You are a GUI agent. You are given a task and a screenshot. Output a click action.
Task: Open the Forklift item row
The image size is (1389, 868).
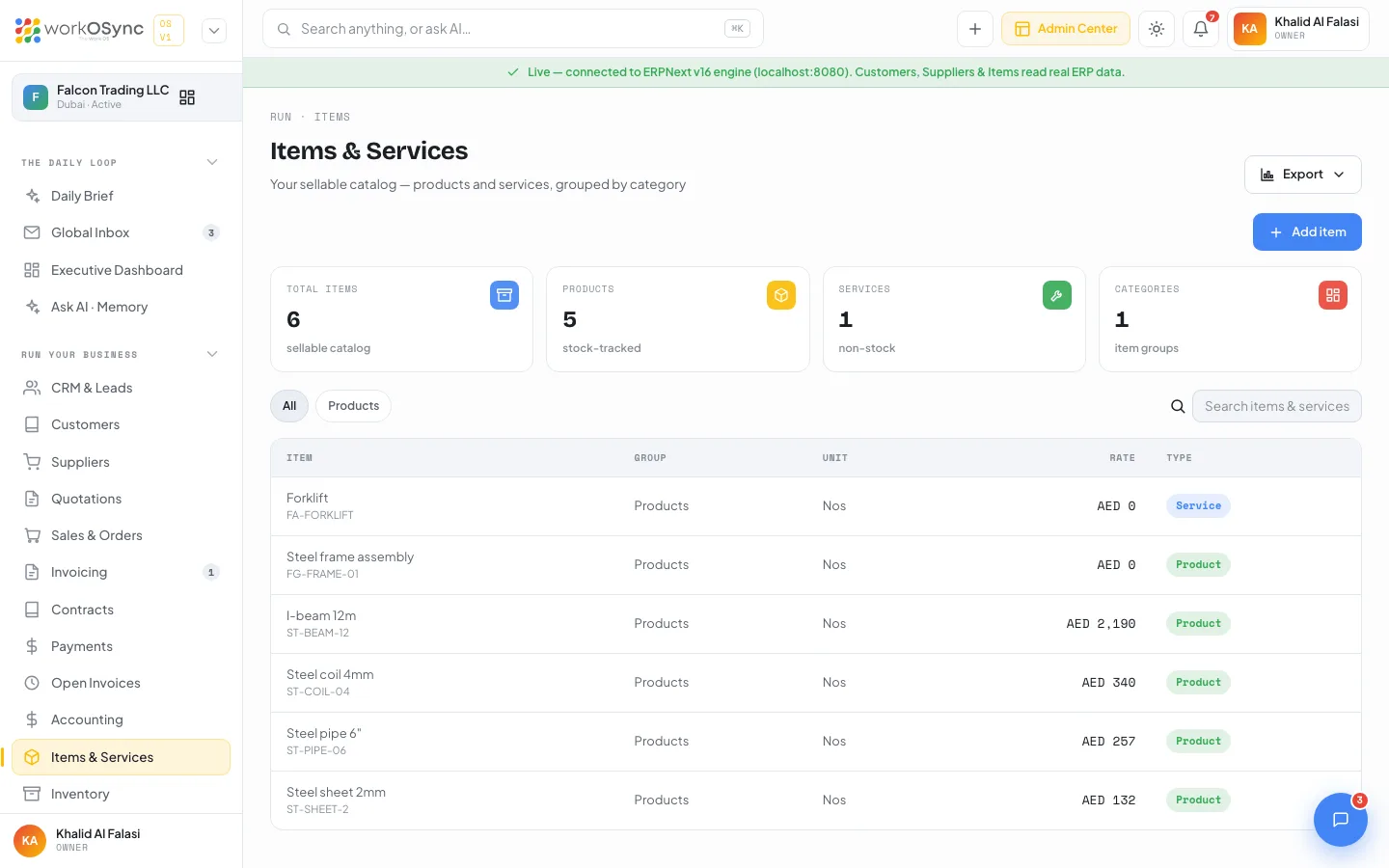point(816,506)
